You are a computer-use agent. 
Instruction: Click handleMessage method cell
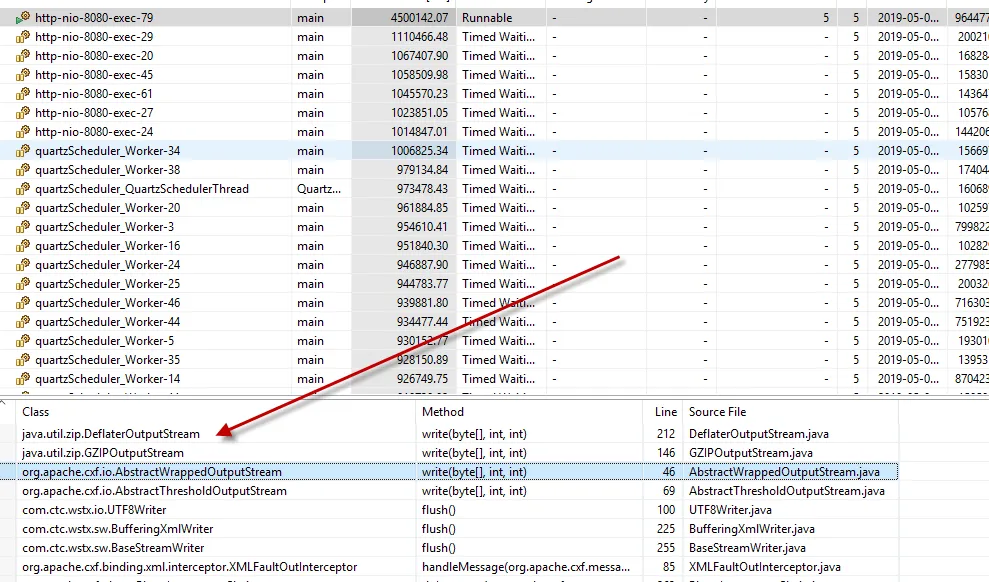click(x=526, y=567)
